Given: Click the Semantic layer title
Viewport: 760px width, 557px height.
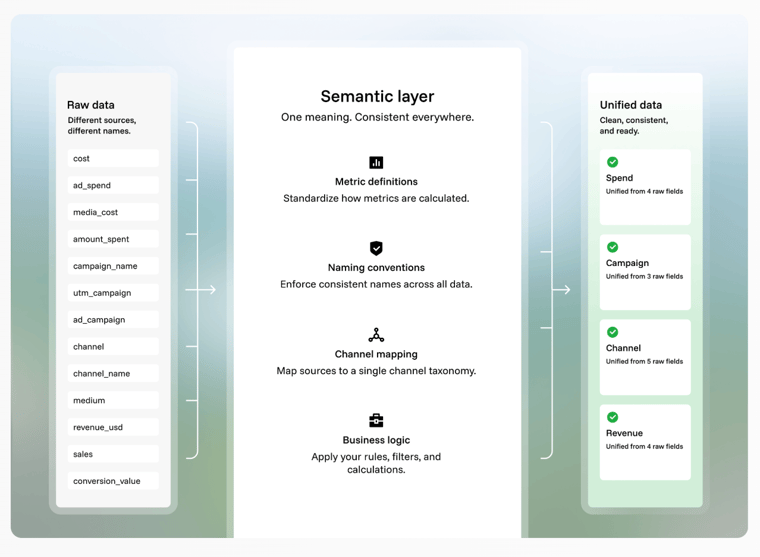Looking at the screenshot, I should [x=377, y=96].
